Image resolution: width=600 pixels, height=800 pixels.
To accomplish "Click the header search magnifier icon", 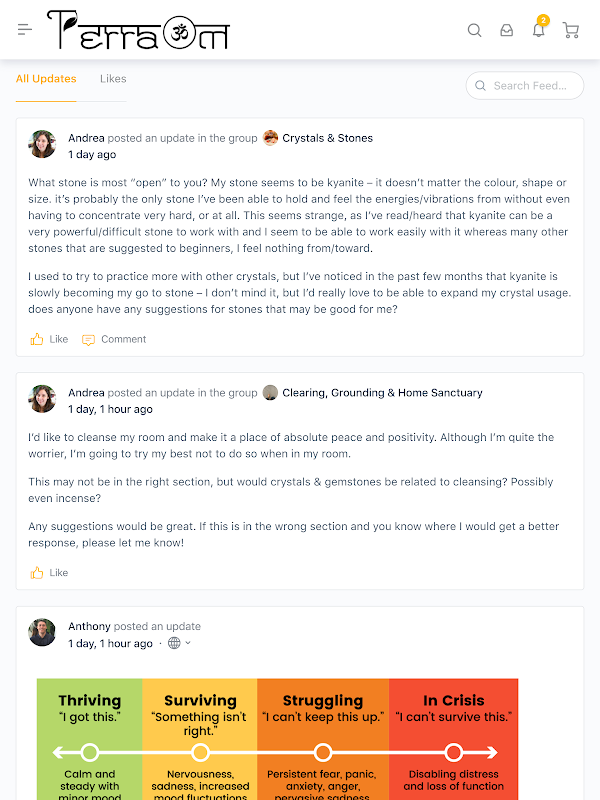I will [x=474, y=30].
